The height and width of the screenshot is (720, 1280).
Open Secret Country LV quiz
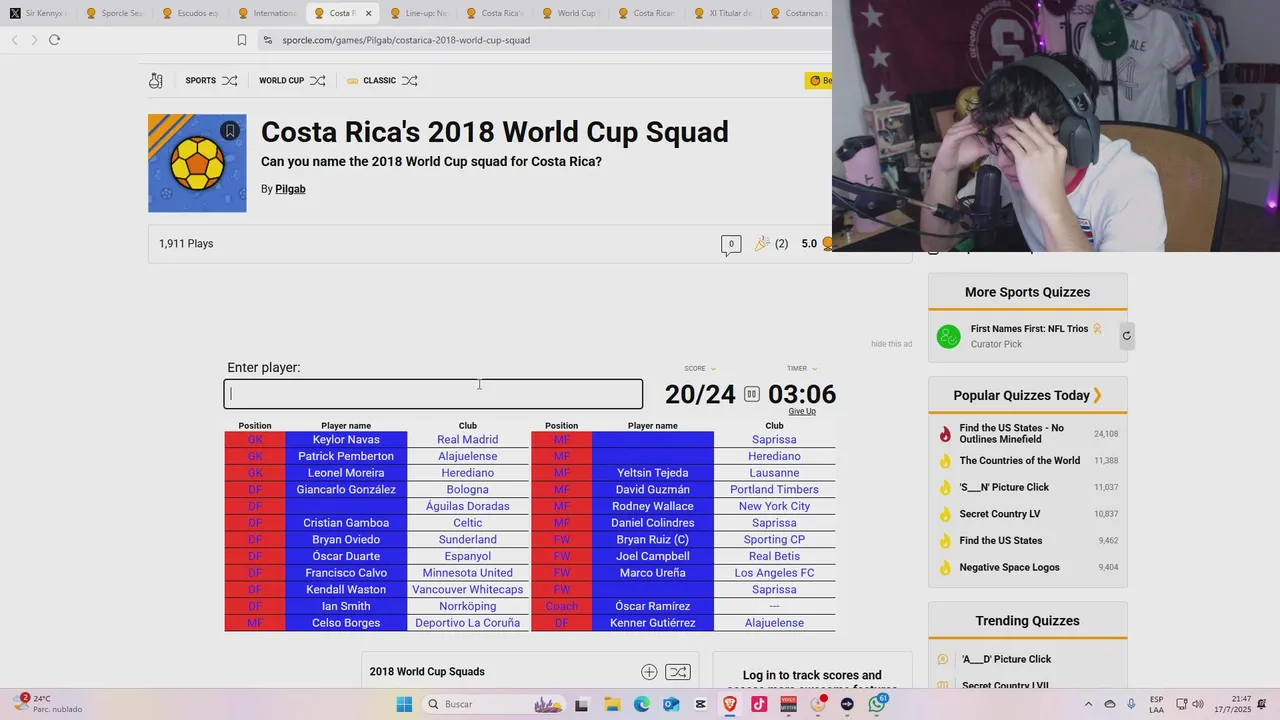pyautogui.click(x=999, y=514)
